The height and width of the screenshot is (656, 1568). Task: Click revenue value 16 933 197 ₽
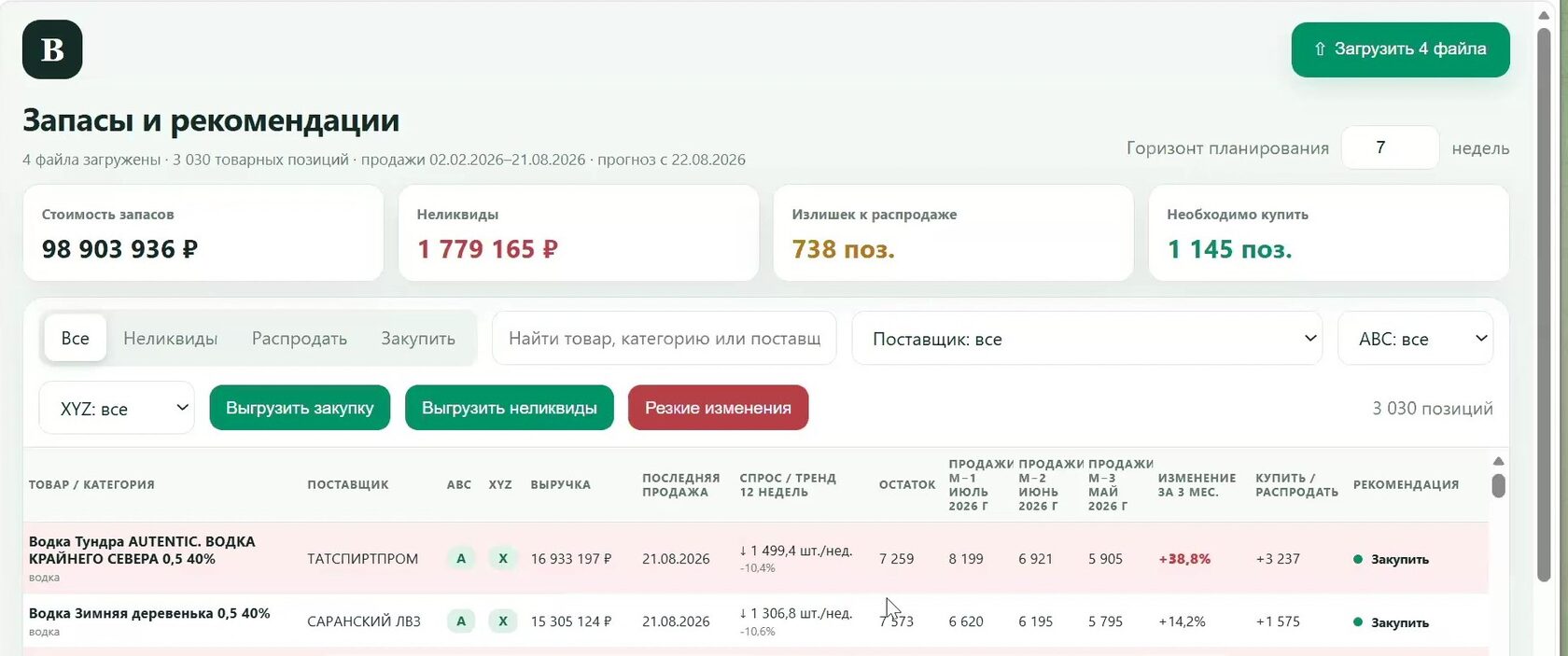tap(571, 558)
